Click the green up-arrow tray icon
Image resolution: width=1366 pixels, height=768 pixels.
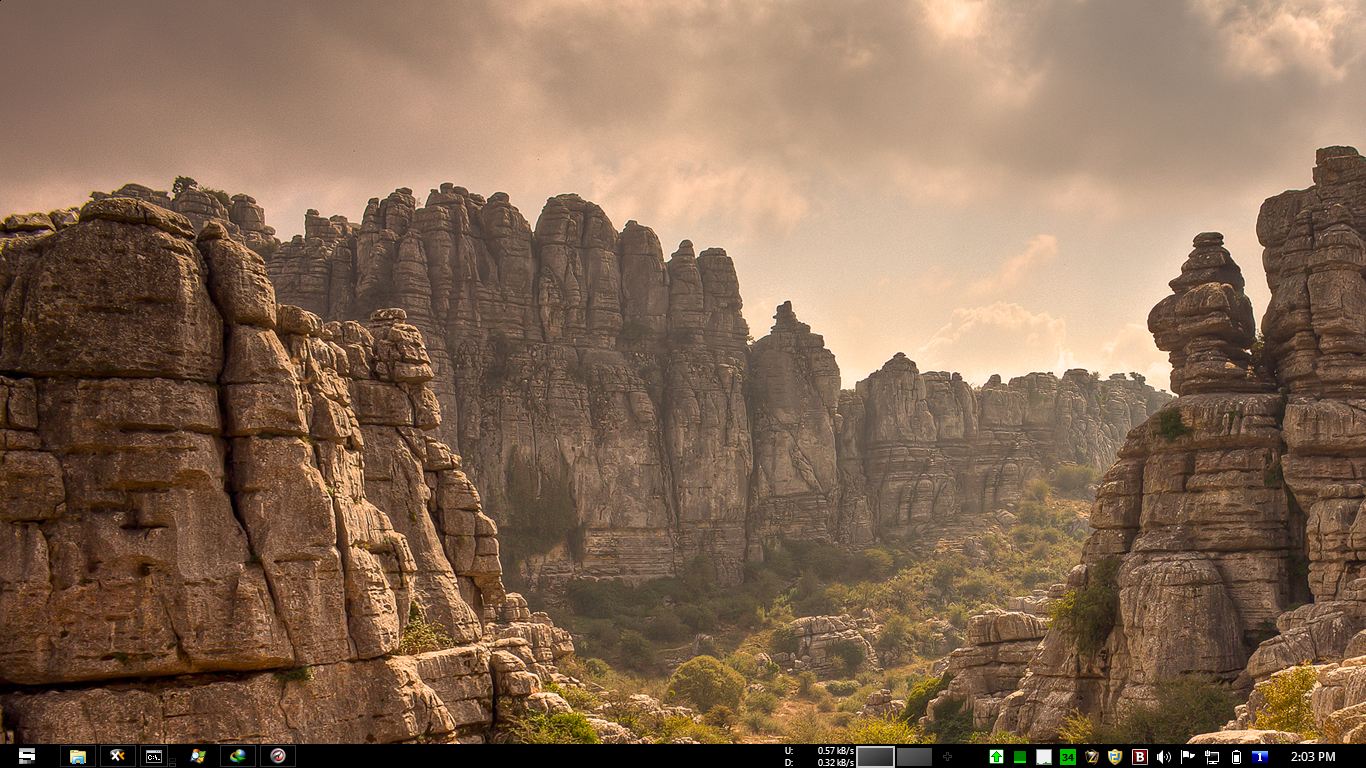[x=996, y=757]
